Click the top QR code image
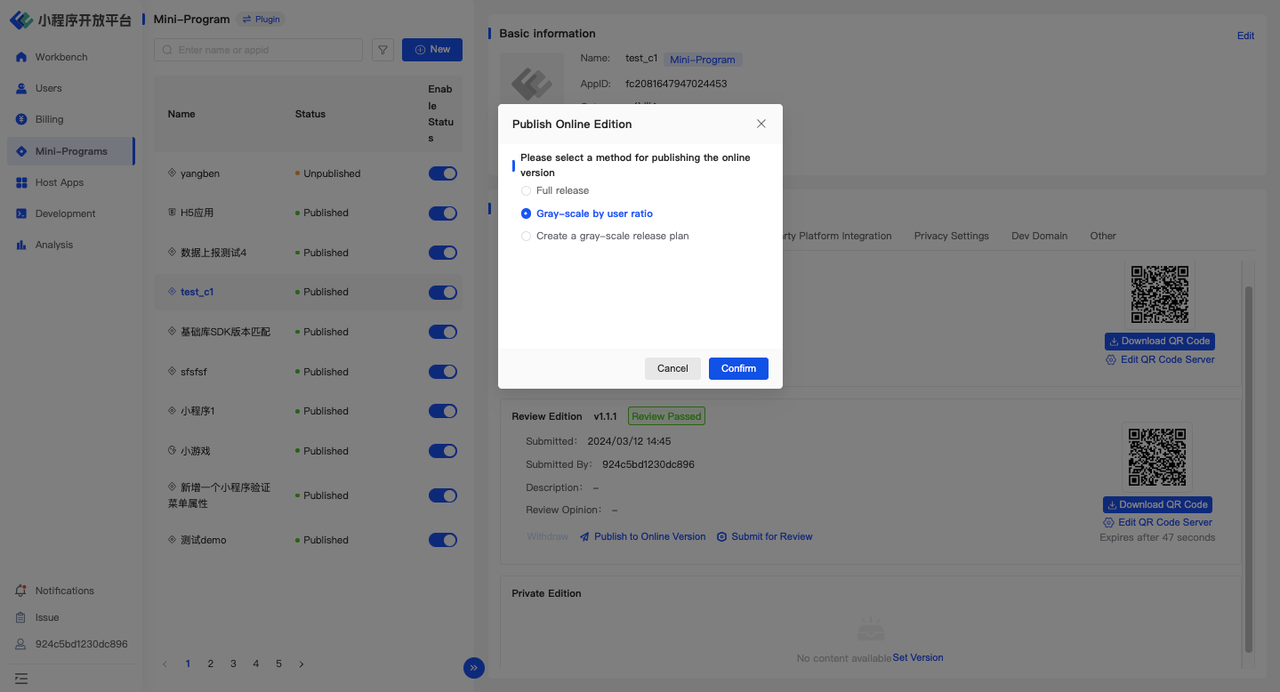Image resolution: width=1280 pixels, height=692 pixels. coord(1160,294)
